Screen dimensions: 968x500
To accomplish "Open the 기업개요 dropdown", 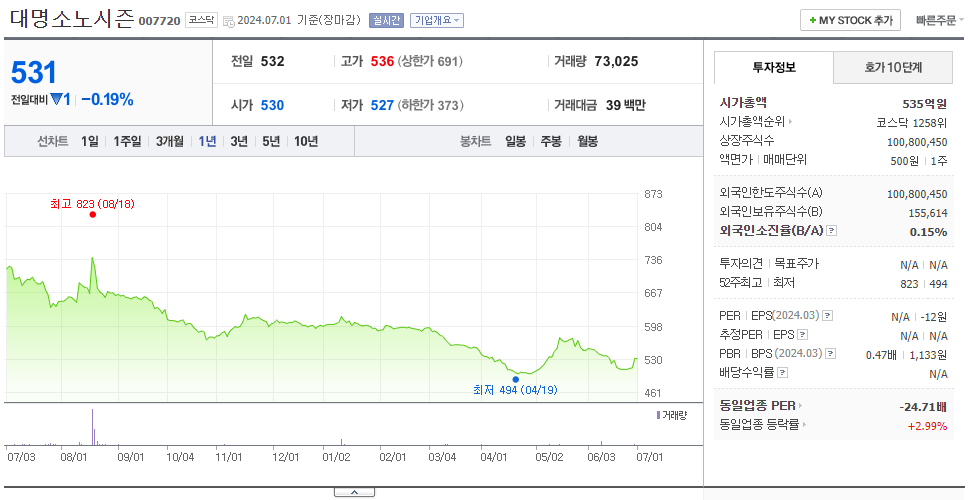I will (x=437, y=20).
